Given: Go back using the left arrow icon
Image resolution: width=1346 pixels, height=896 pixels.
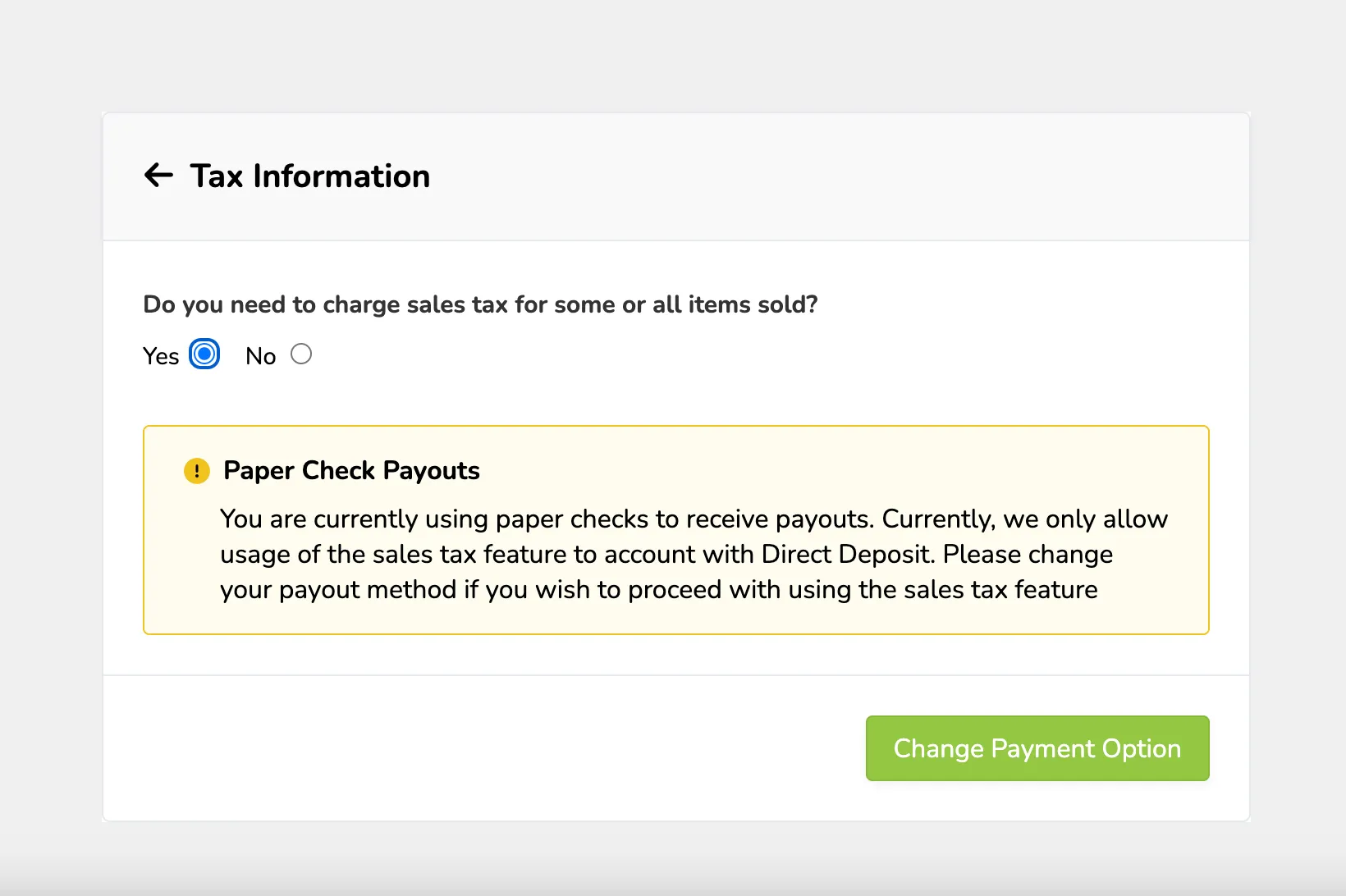Looking at the screenshot, I should click(x=158, y=175).
